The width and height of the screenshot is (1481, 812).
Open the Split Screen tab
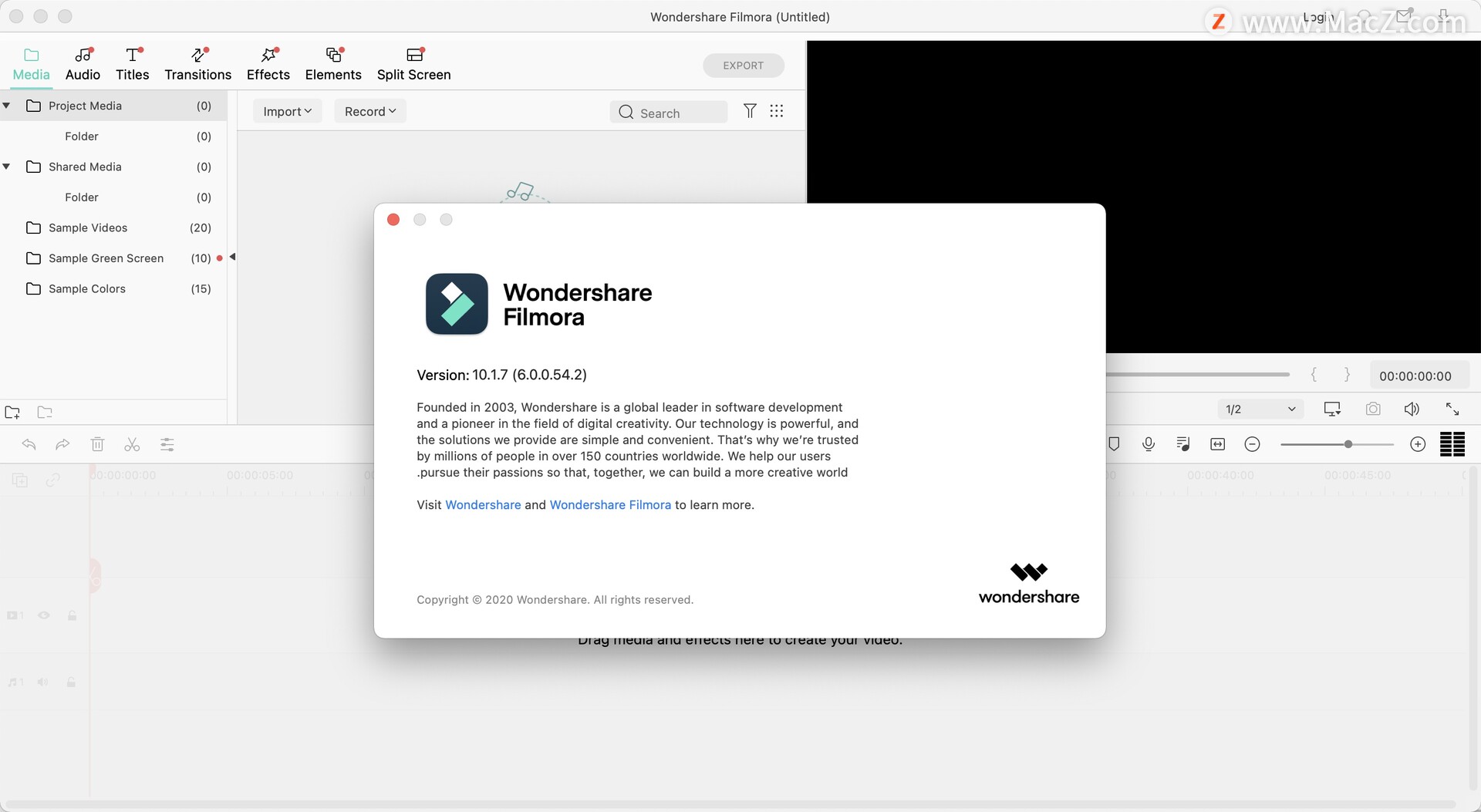pos(413,64)
